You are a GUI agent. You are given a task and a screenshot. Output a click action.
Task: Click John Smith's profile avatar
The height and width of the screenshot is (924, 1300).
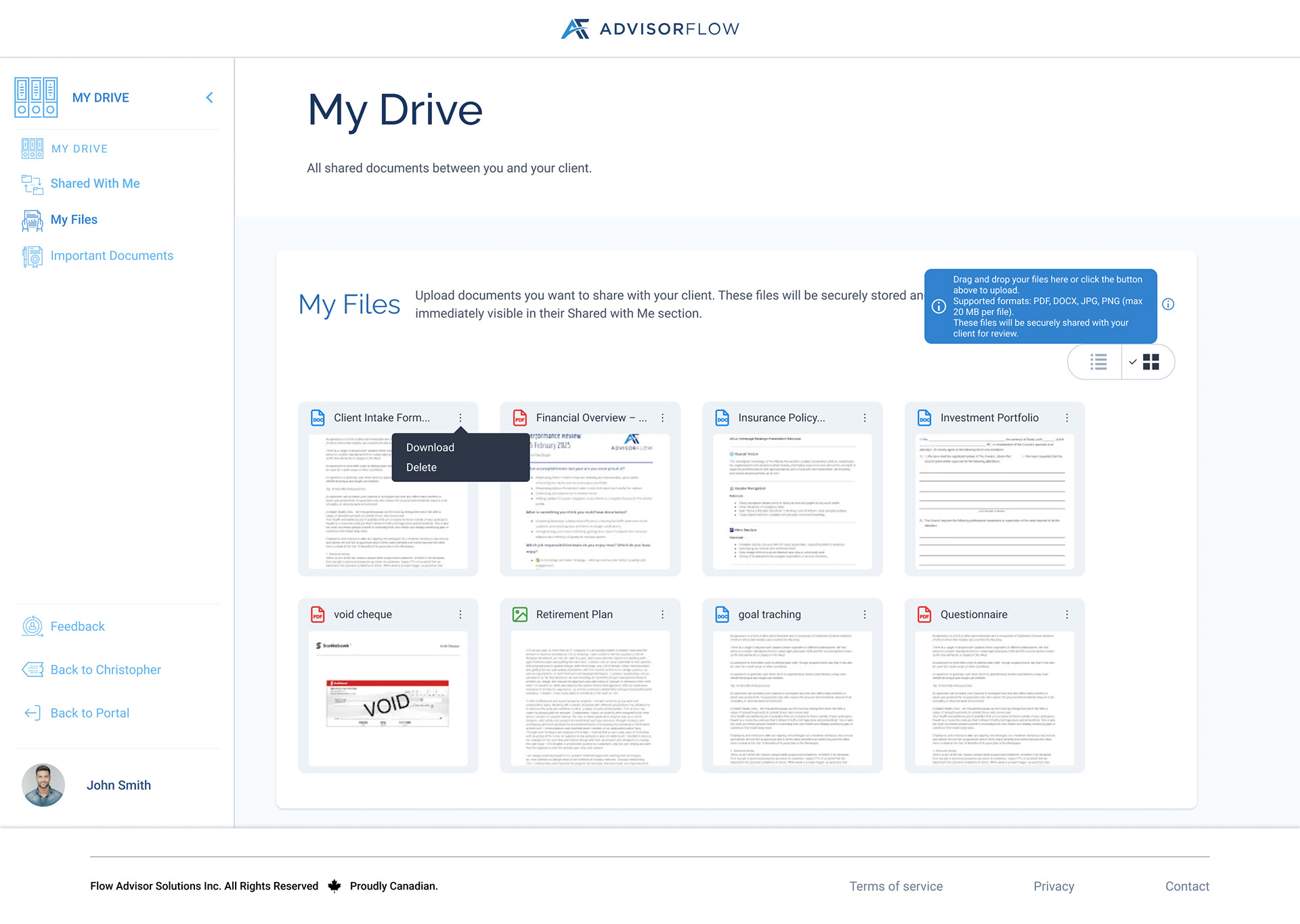pyautogui.click(x=43, y=785)
